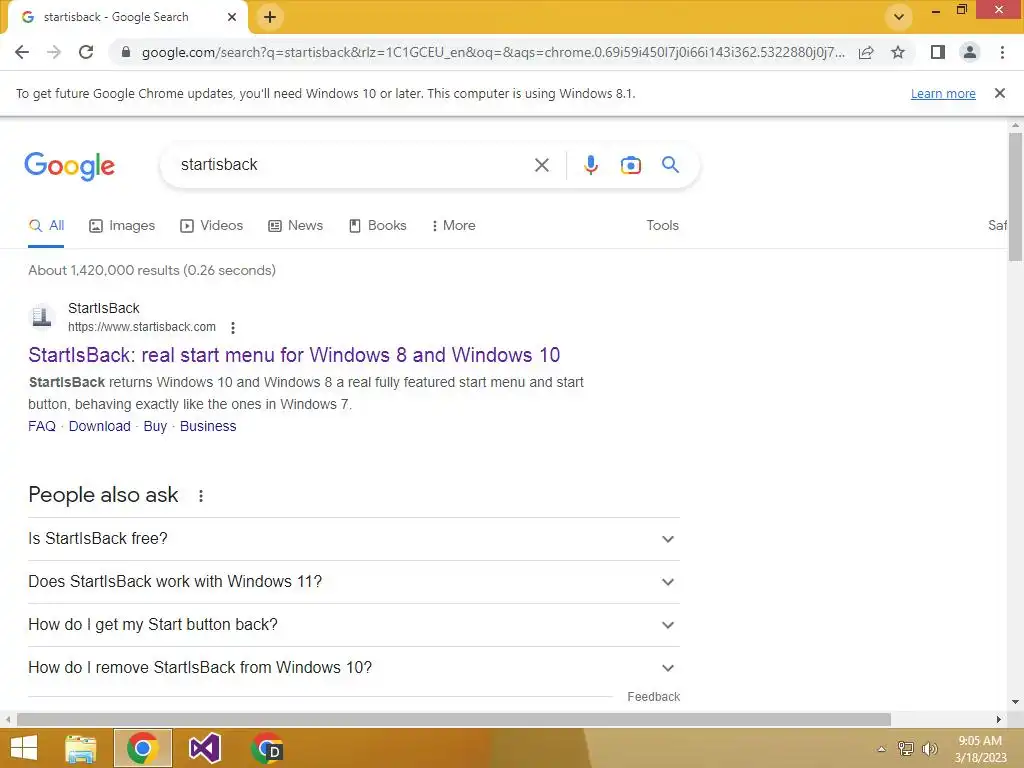The height and width of the screenshot is (768, 1024).
Task: View site information padlock icon
Action: (x=125, y=52)
